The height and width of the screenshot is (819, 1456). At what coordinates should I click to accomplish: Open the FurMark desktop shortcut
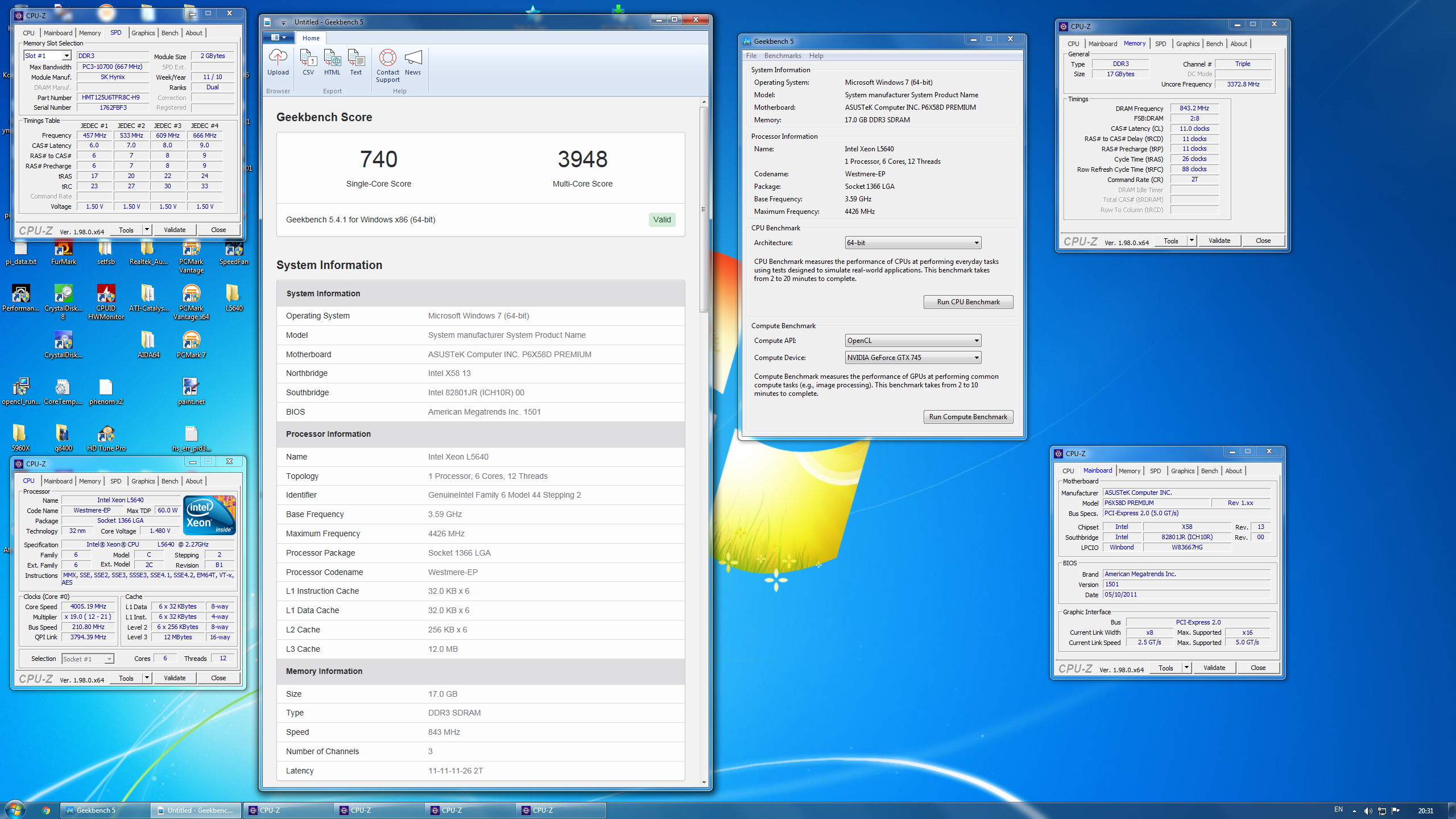point(63,253)
